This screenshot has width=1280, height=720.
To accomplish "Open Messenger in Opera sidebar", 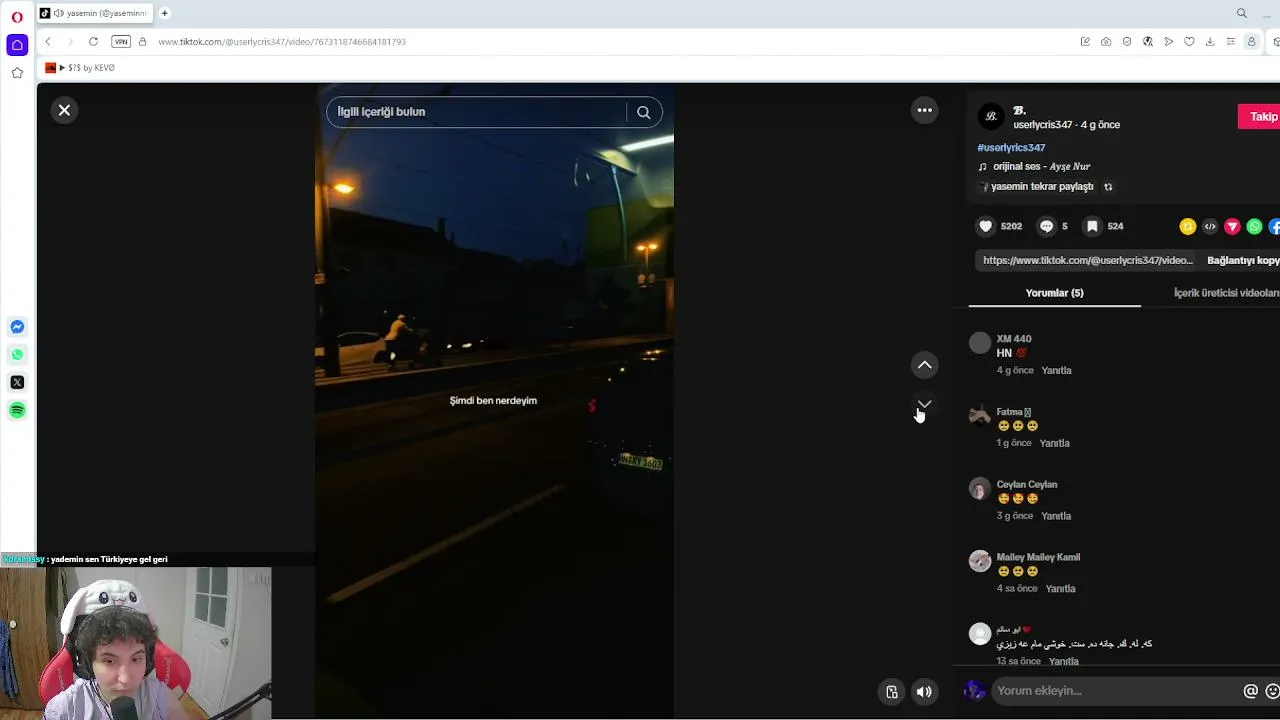I will [17, 327].
